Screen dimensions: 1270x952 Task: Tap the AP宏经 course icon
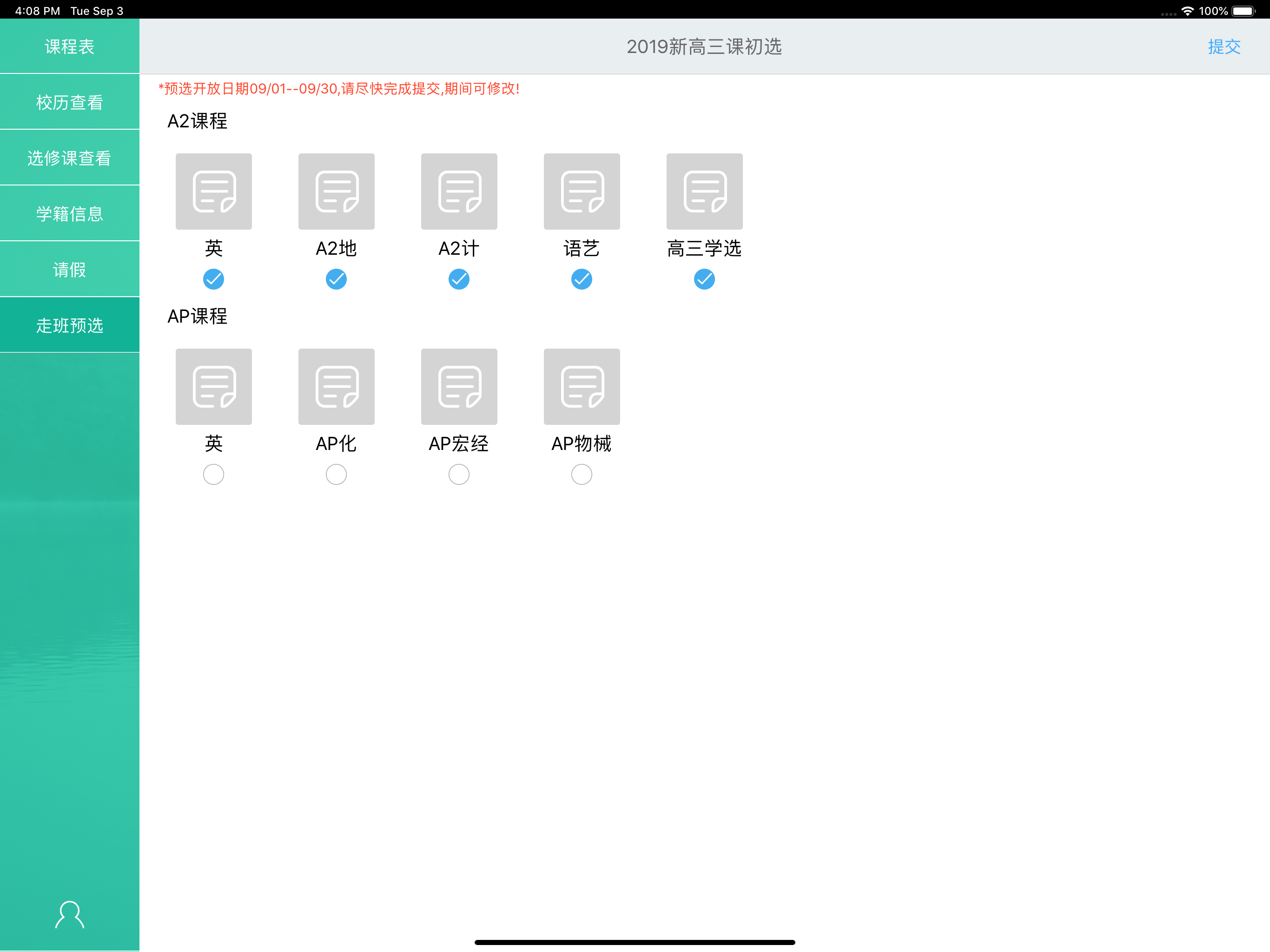(459, 386)
